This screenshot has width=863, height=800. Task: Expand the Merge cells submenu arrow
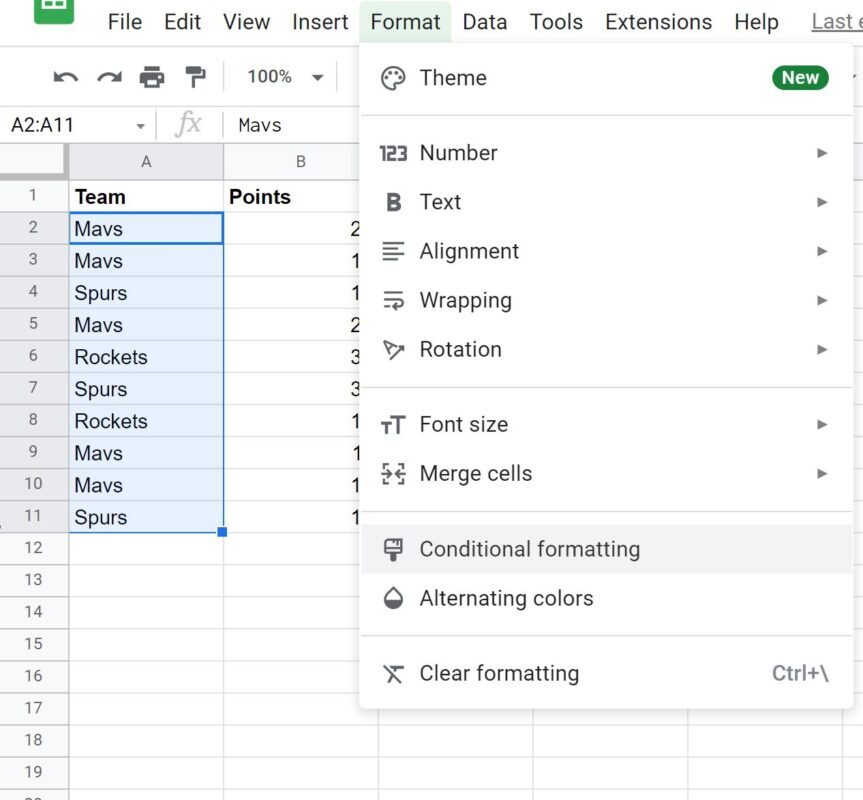click(822, 474)
